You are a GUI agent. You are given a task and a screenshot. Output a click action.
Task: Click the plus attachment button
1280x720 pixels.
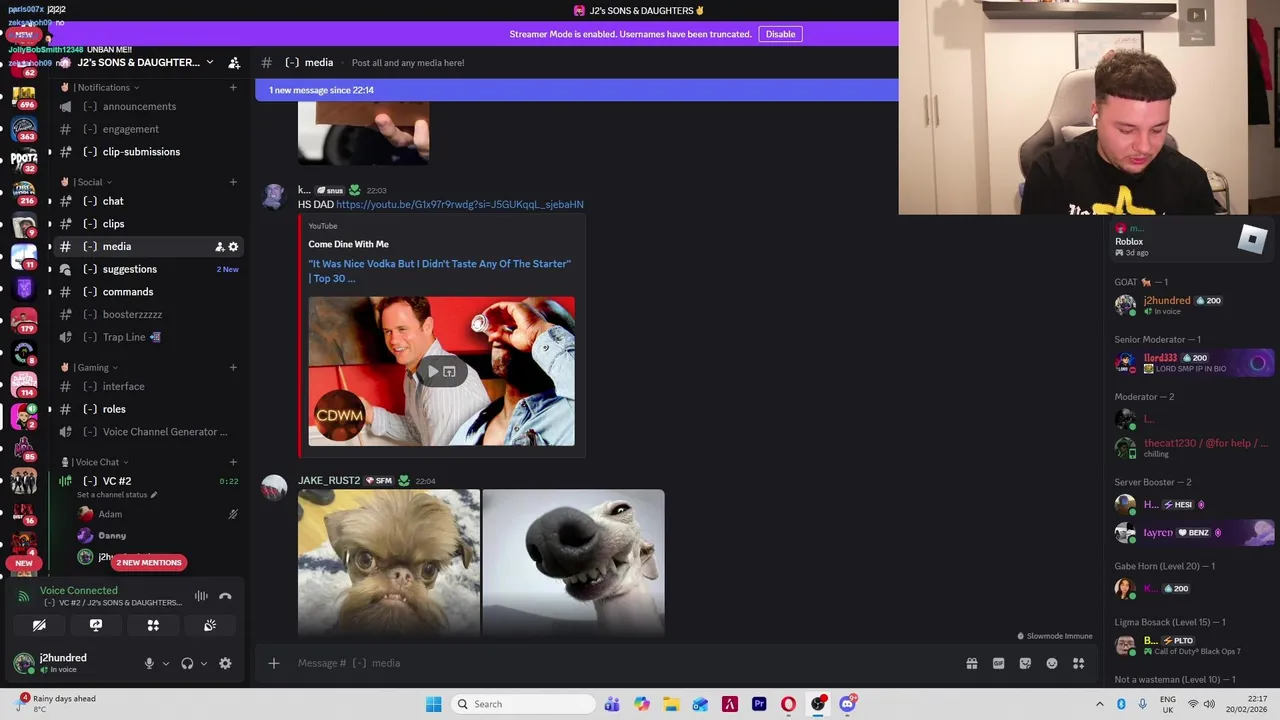[273, 663]
